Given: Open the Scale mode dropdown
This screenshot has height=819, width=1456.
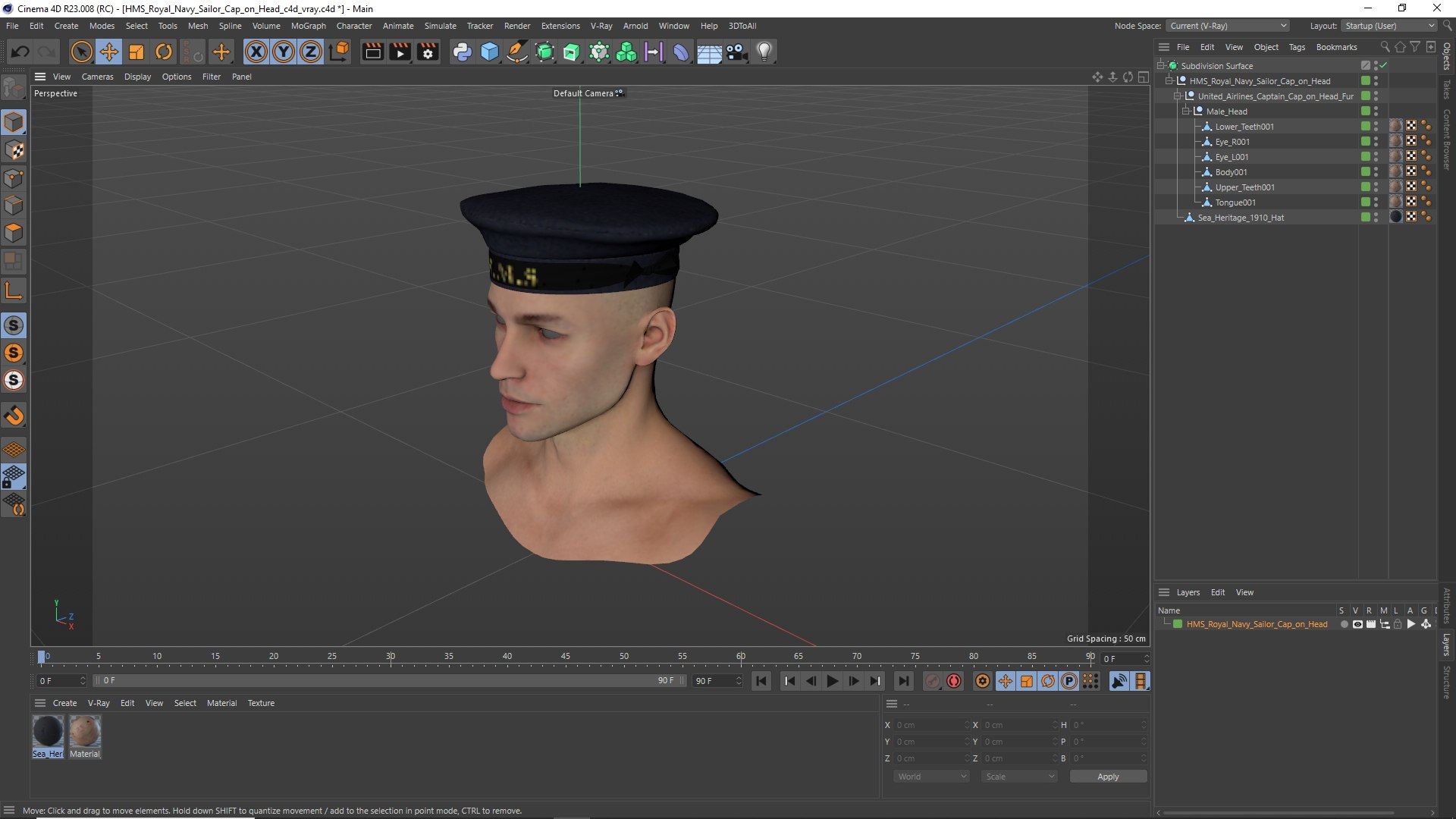Looking at the screenshot, I should (1019, 777).
